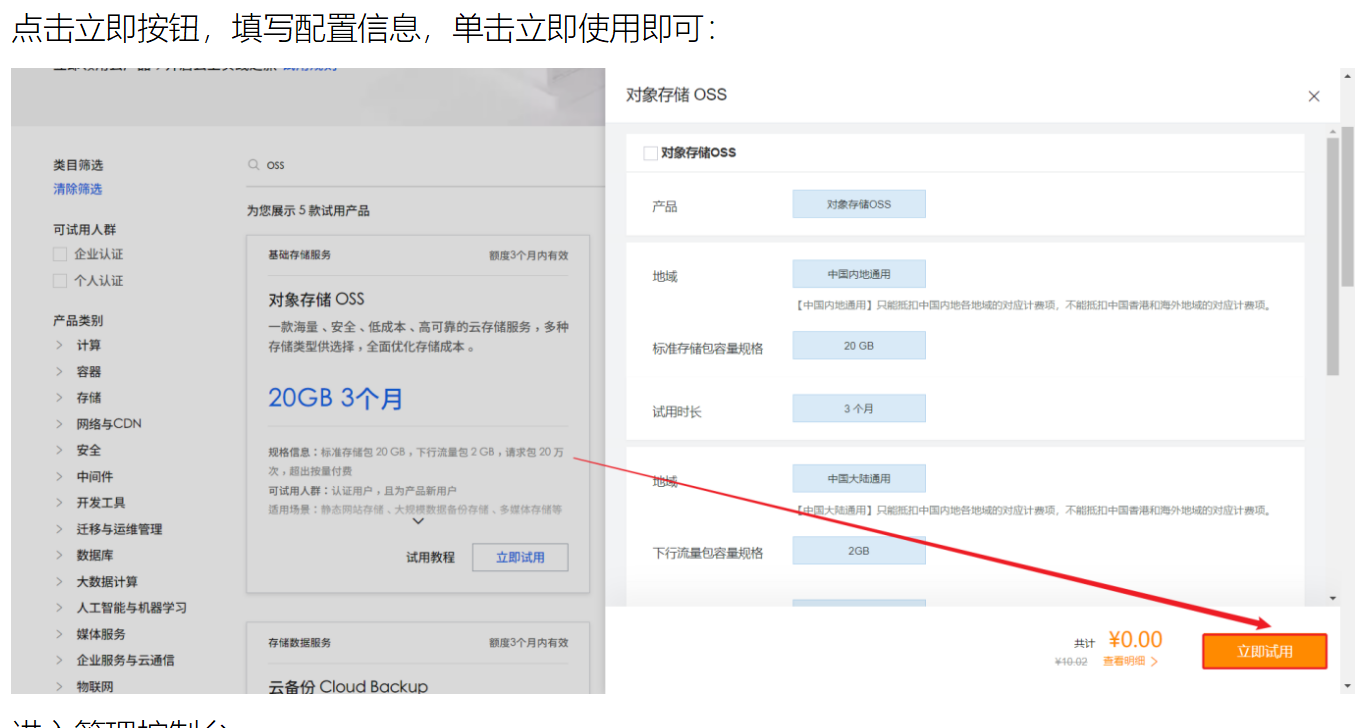Click the 基础存储服务 card label
This screenshot has height=728, width=1363.
point(299,255)
